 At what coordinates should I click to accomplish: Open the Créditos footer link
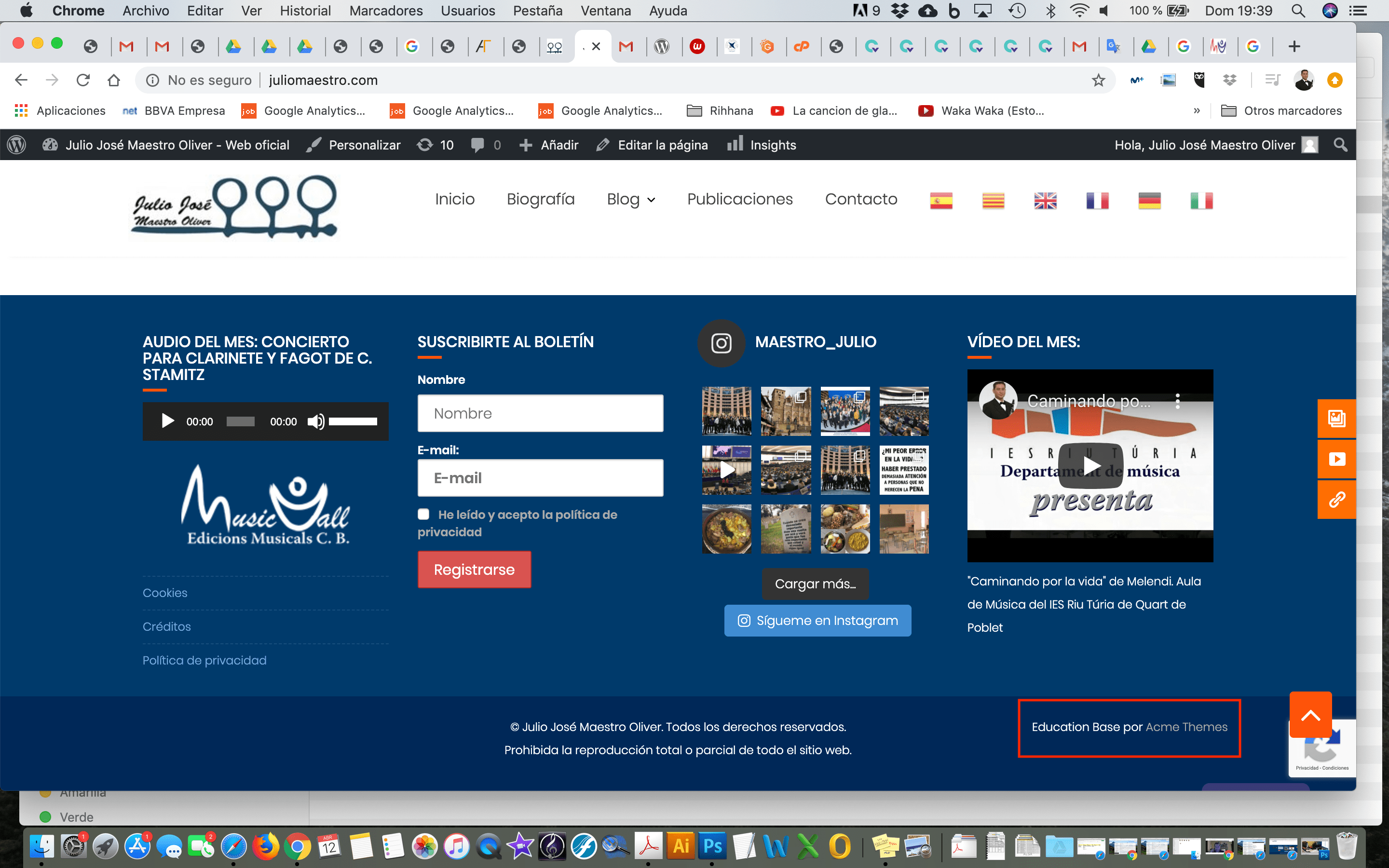[x=166, y=626]
